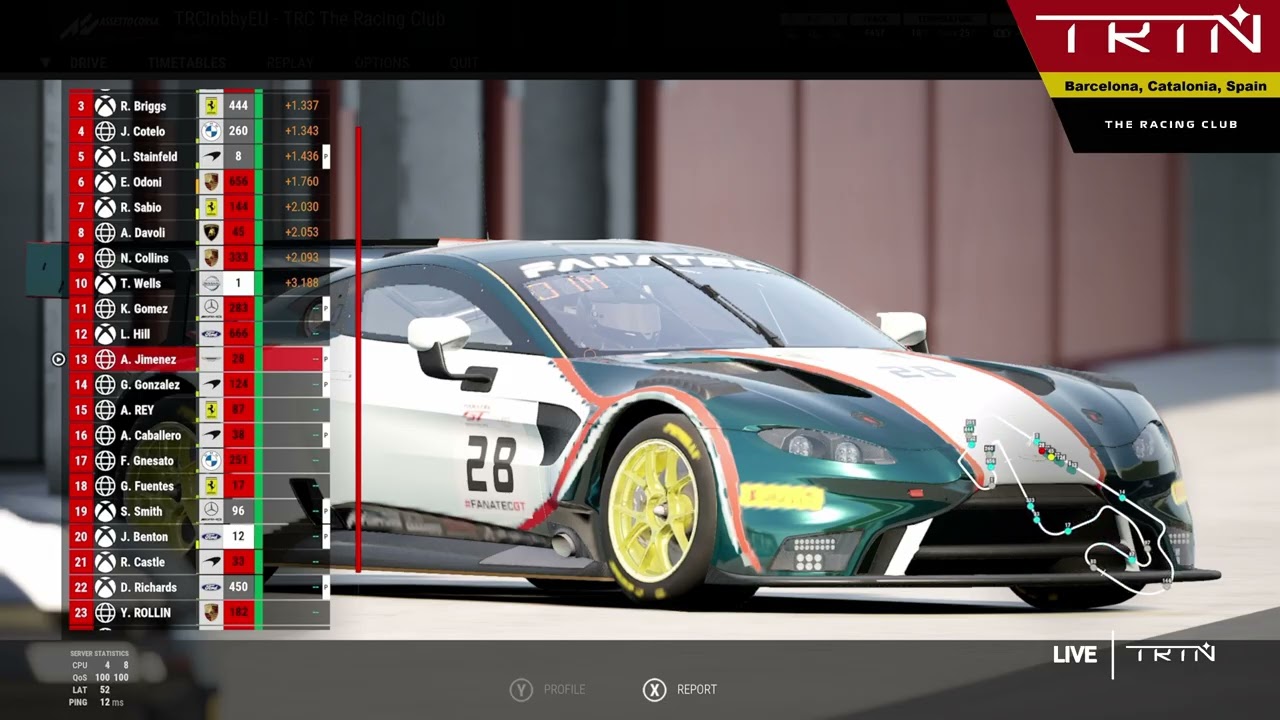1280x720 pixels.
Task: Open the DRIVE menu
Action: pyautogui.click(x=88, y=63)
